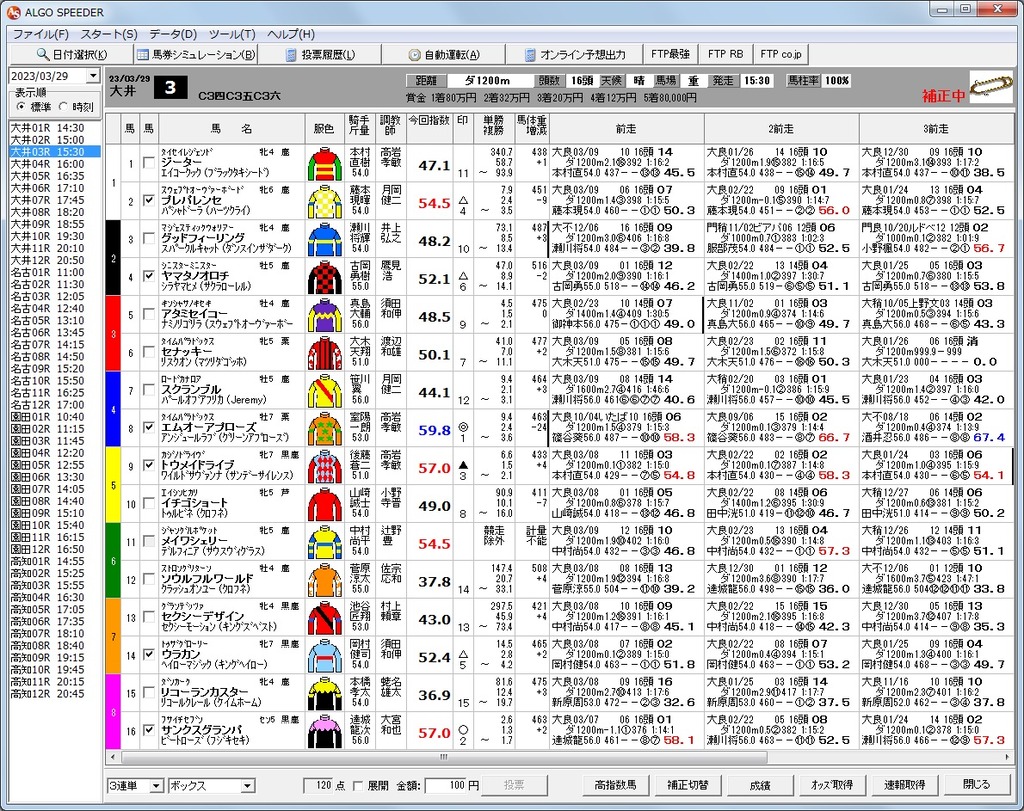Uncheck the box for horse 8 エムオーアプローズ
Viewport: 1024px width, 811px height.
[149, 428]
